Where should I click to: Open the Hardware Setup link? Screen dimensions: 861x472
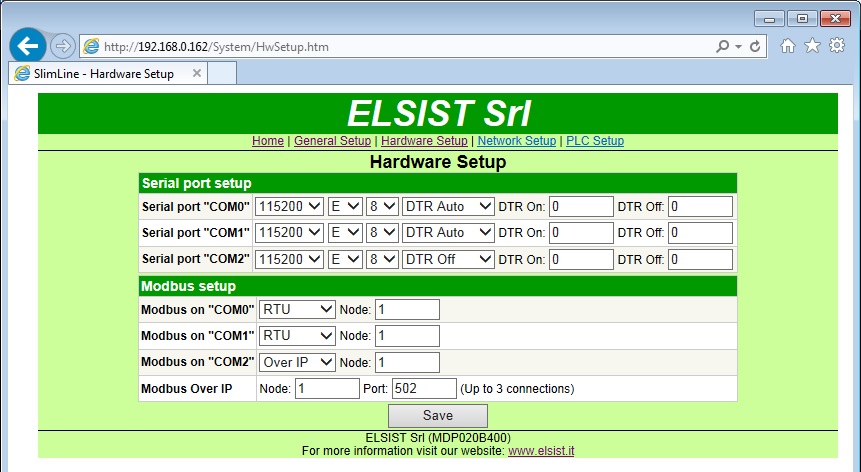(x=424, y=141)
